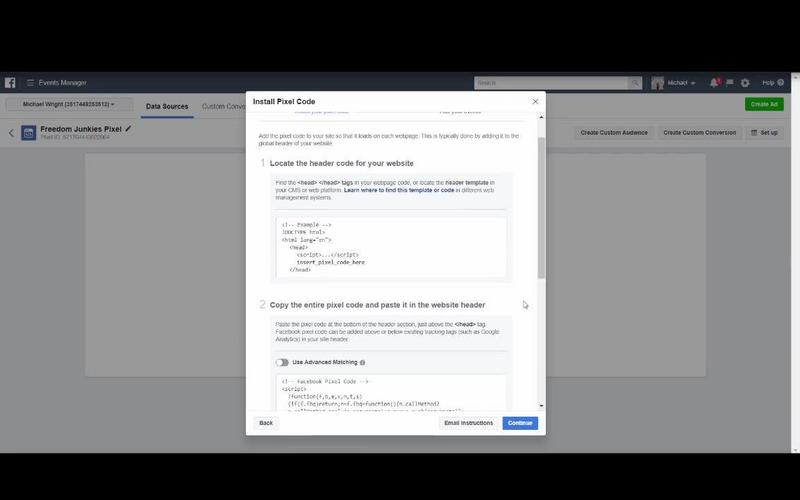The image size is (800, 500).
Task: Click the green Create Ad button
Action: (x=764, y=104)
